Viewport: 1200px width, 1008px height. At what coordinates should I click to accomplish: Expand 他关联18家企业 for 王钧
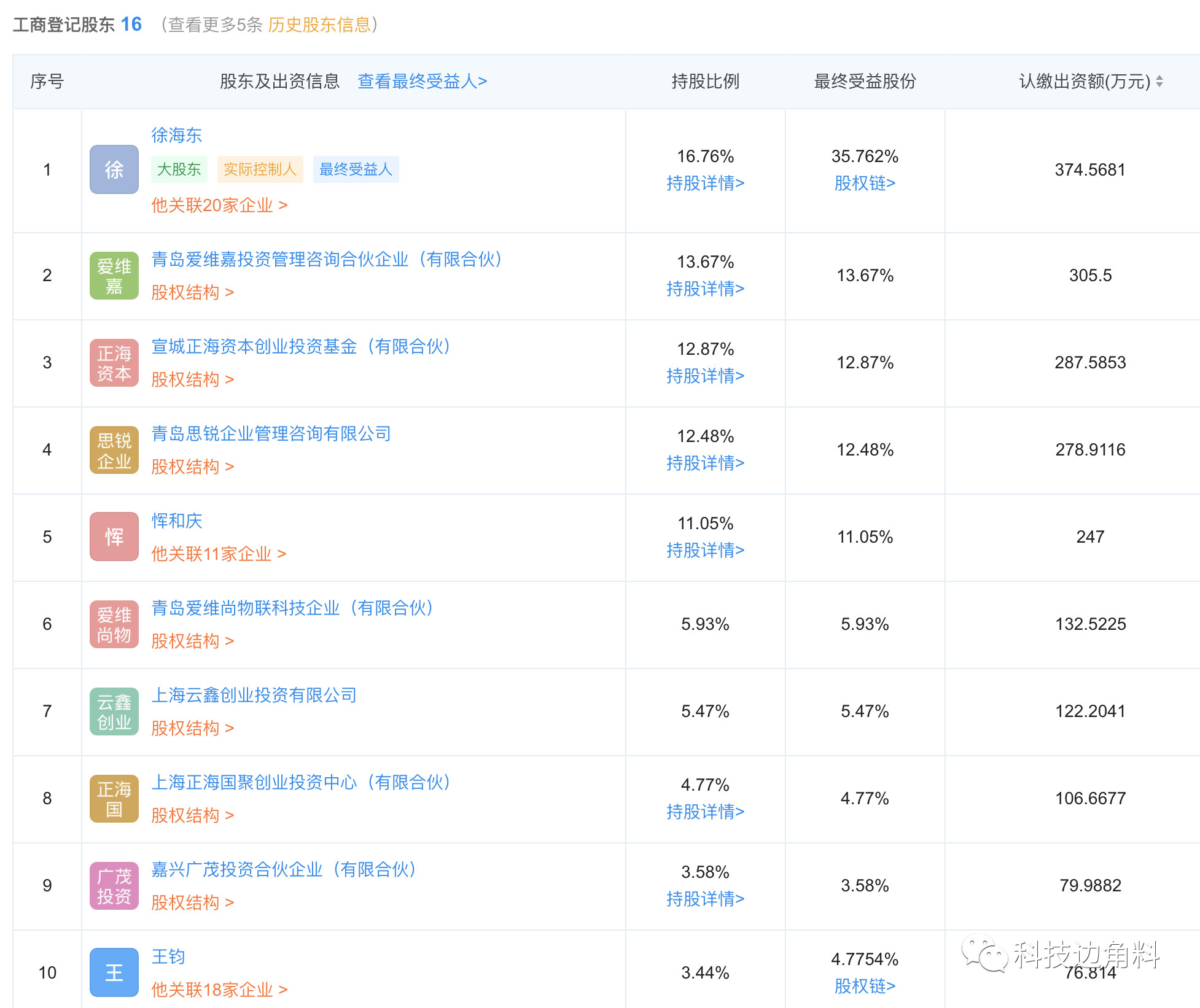(x=219, y=990)
